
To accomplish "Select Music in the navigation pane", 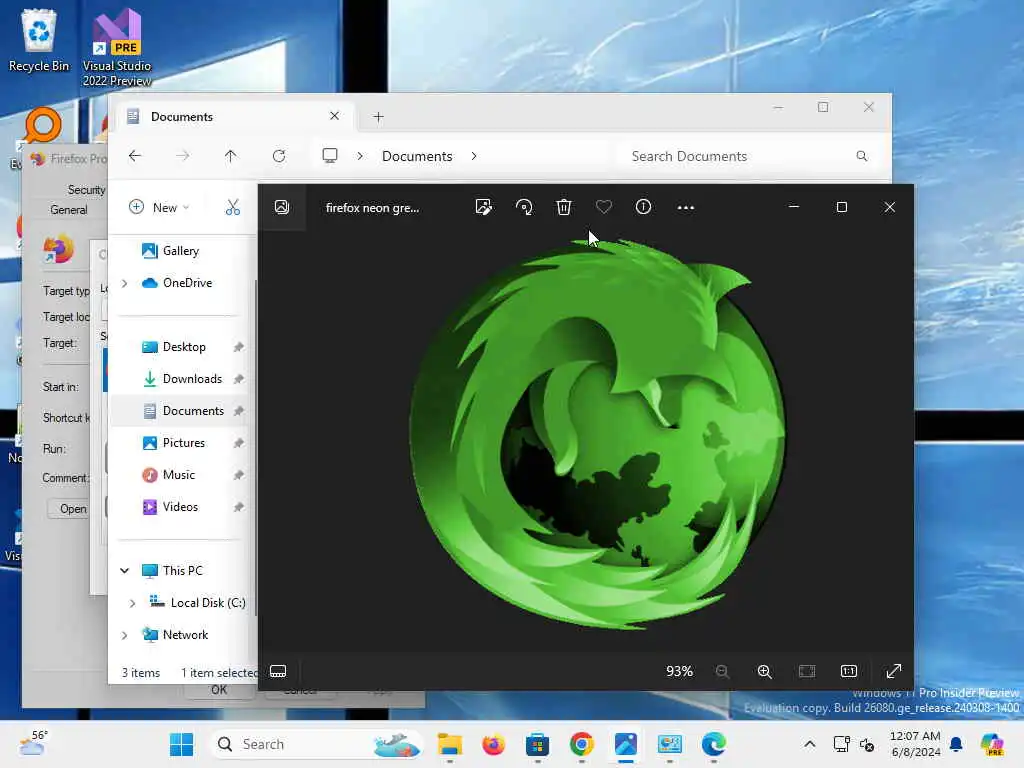I will point(178,475).
